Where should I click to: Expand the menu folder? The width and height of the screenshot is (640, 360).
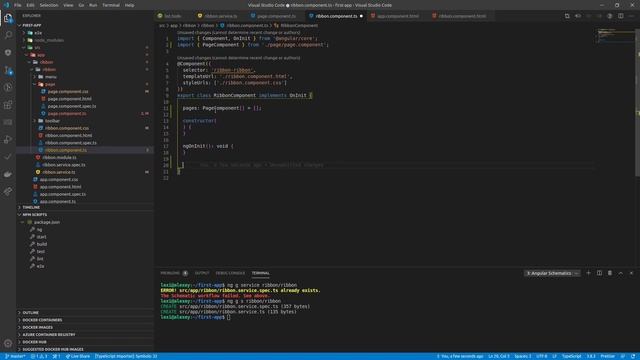point(51,77)
